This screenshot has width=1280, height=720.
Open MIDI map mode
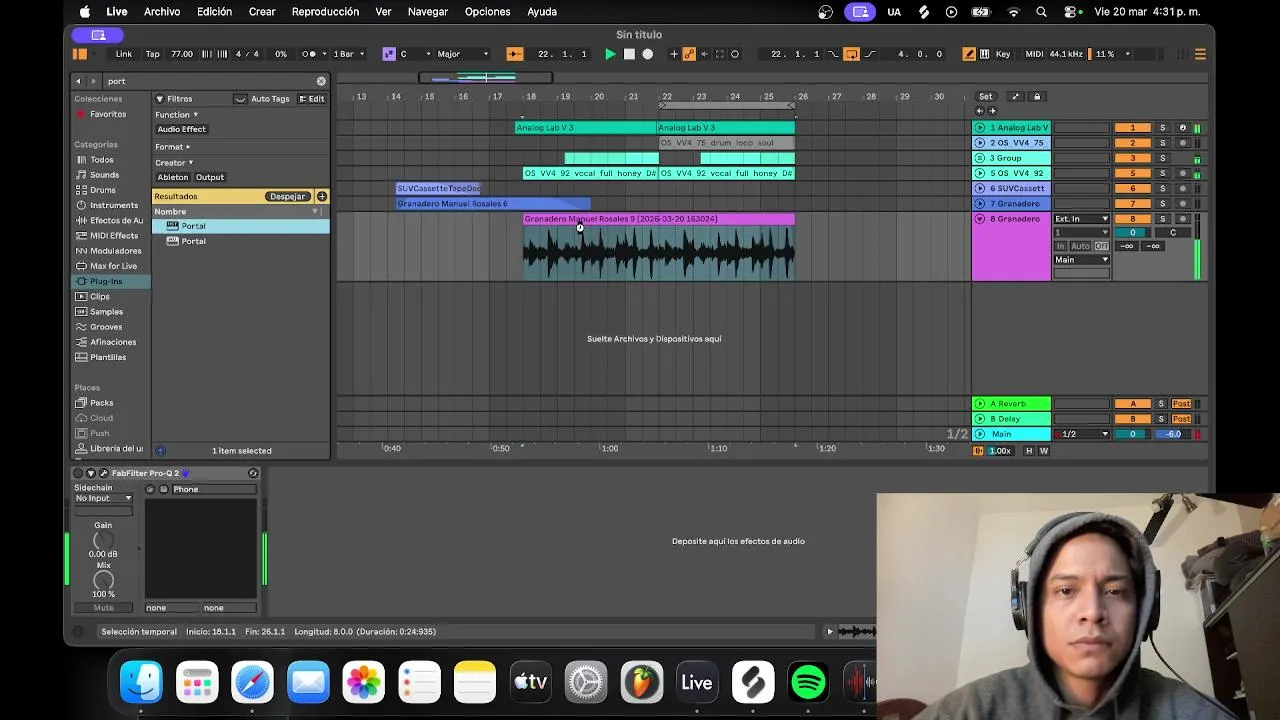click(1034, 54)
